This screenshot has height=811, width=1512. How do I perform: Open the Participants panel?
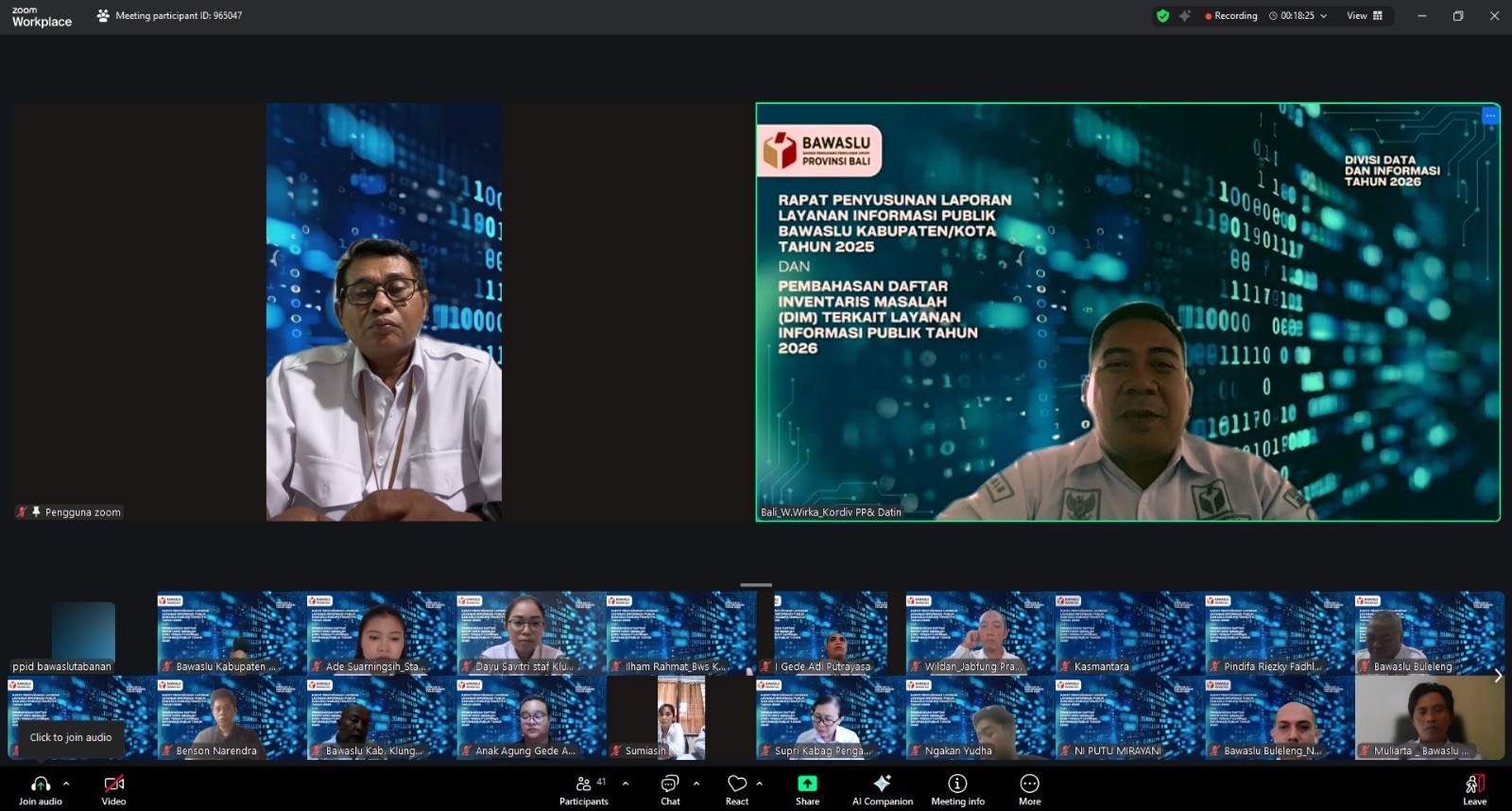point(584,790)
